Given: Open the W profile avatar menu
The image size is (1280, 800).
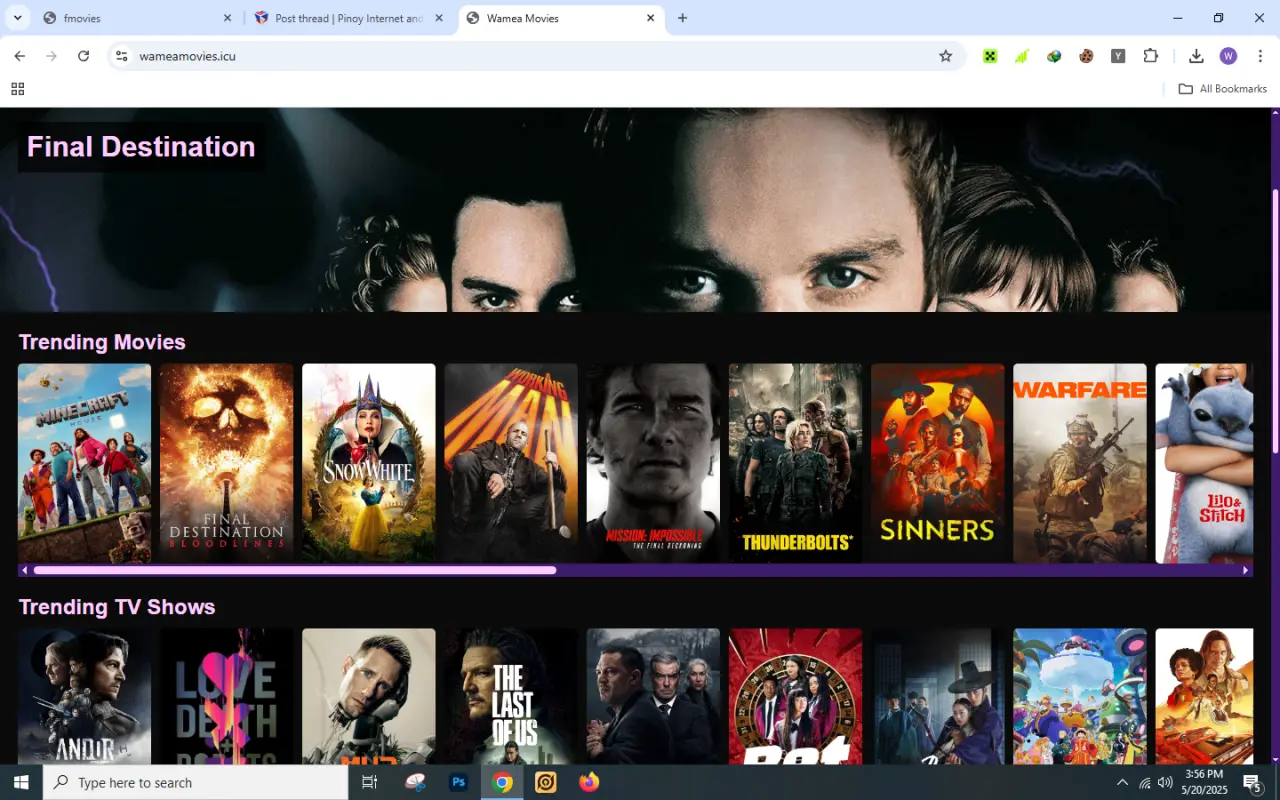Looking at the screenshot, I should (1228, 56).
